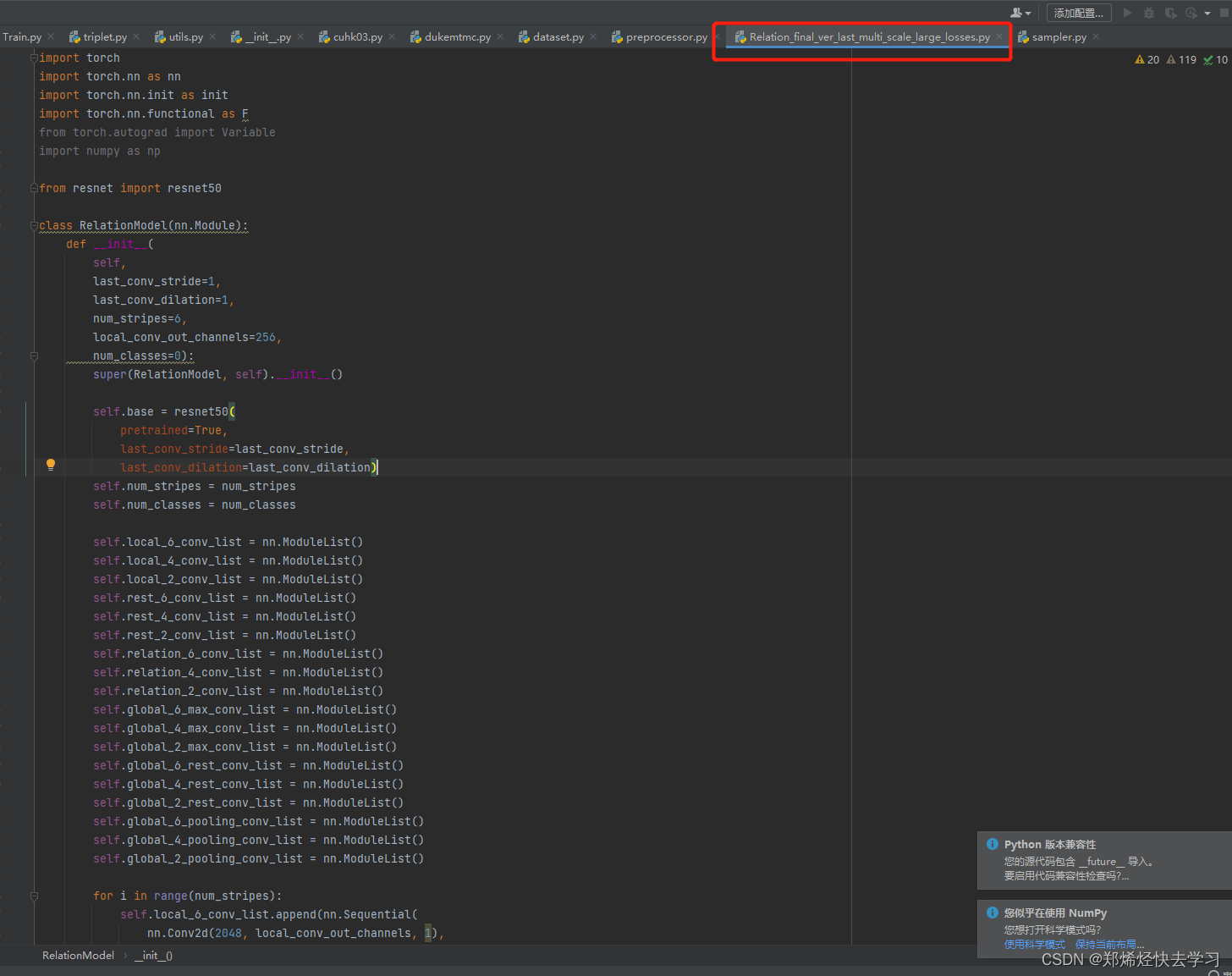The height and width of the screenshot is (976, 1232).
Task: Click the fold marker beside 'from resnet import resnet50'
Action: coord(34,188)
